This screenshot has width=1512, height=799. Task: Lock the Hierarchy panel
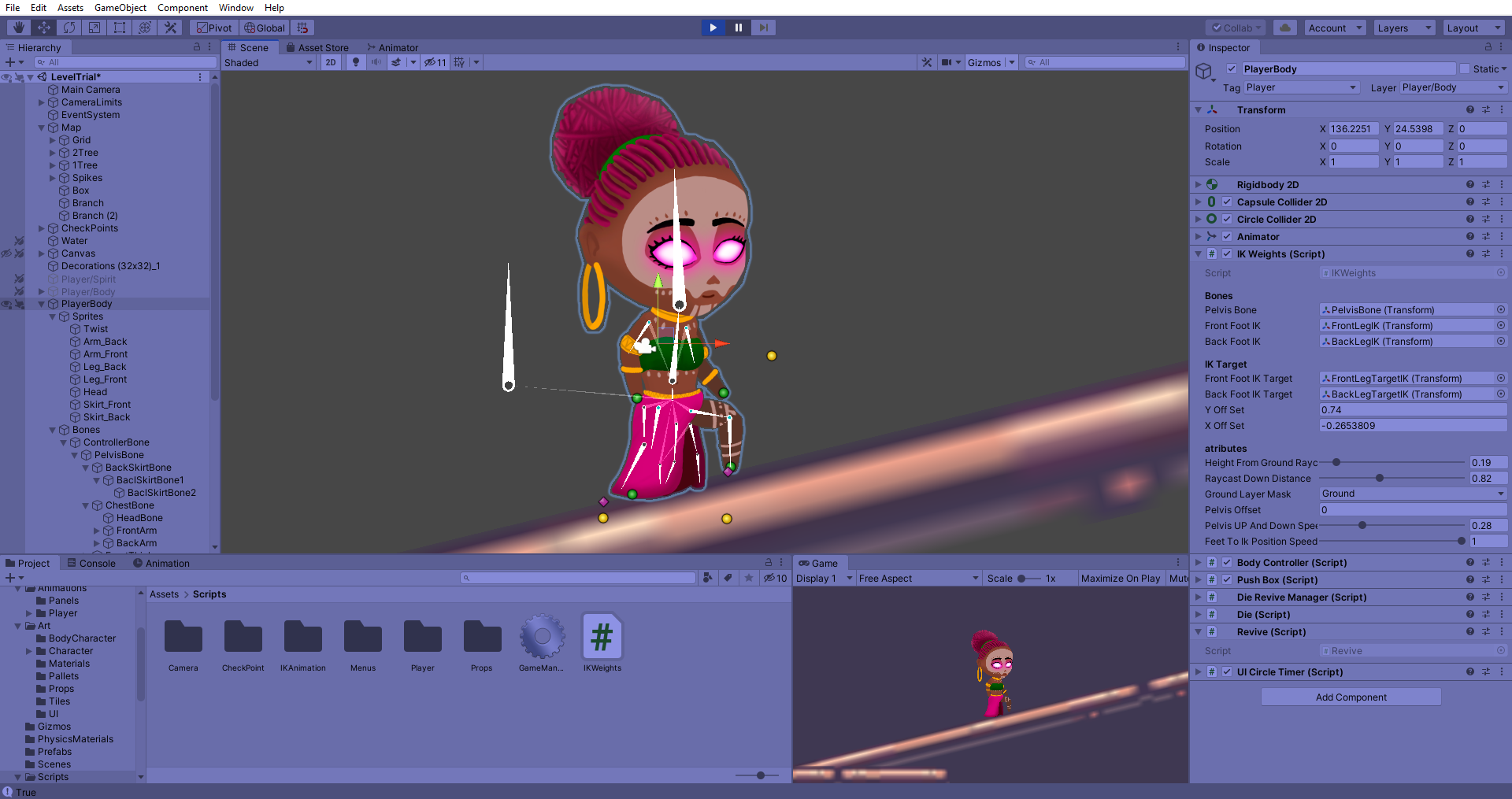[197, 47]
